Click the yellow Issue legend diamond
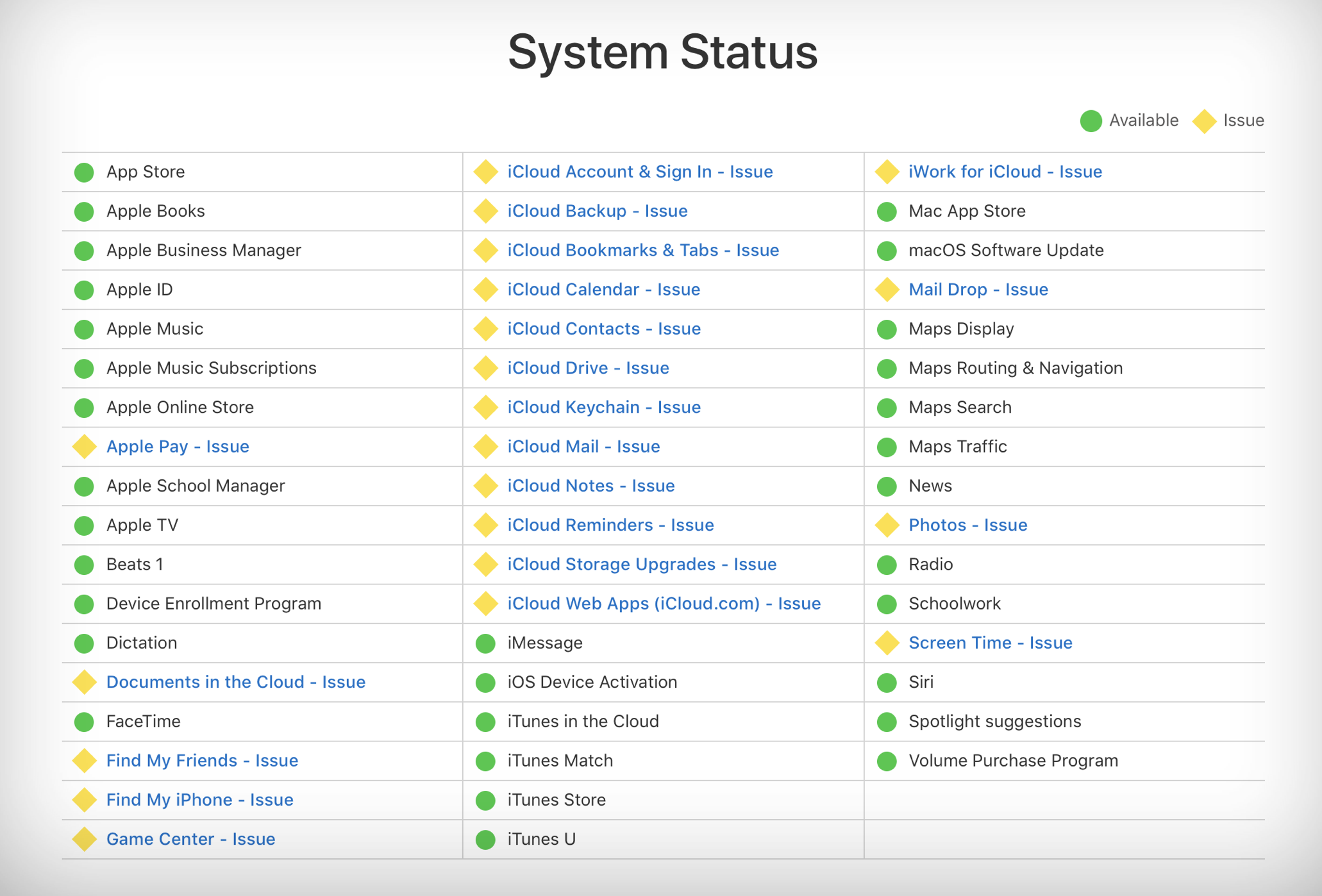The height and width of the screenshot is (896, 1322). 1204,121
